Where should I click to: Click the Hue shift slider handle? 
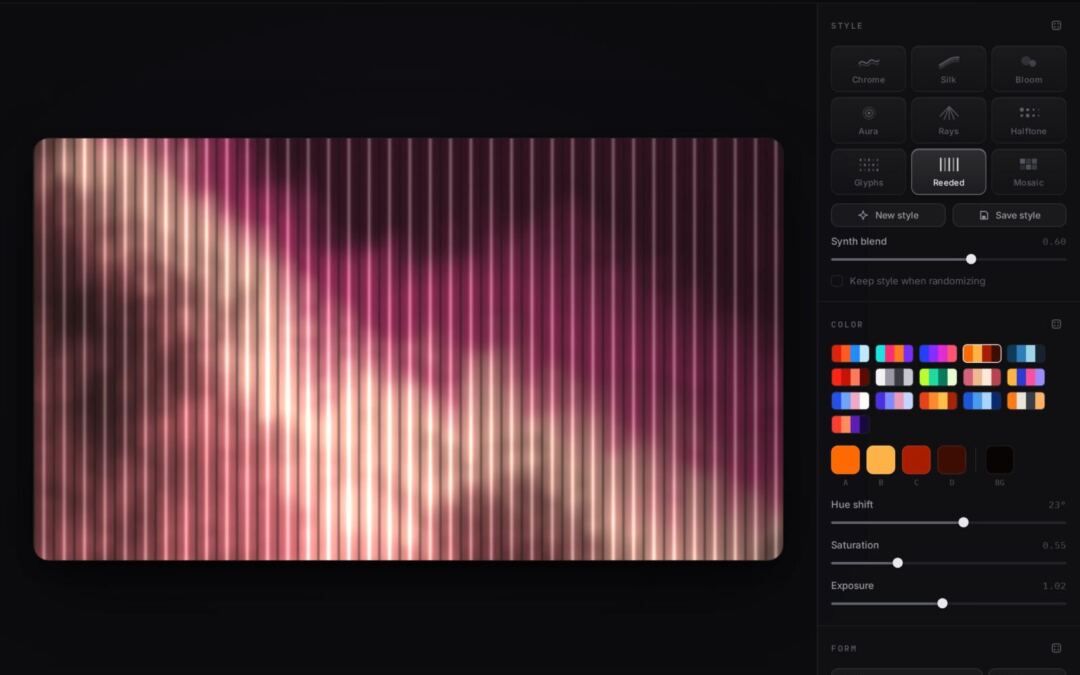pos(963,523)
